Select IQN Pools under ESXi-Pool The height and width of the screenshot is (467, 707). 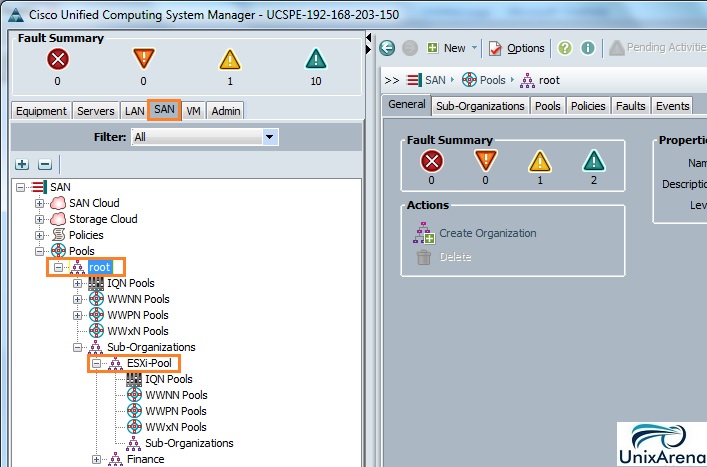pyautogui.click(x=169, y=379)
